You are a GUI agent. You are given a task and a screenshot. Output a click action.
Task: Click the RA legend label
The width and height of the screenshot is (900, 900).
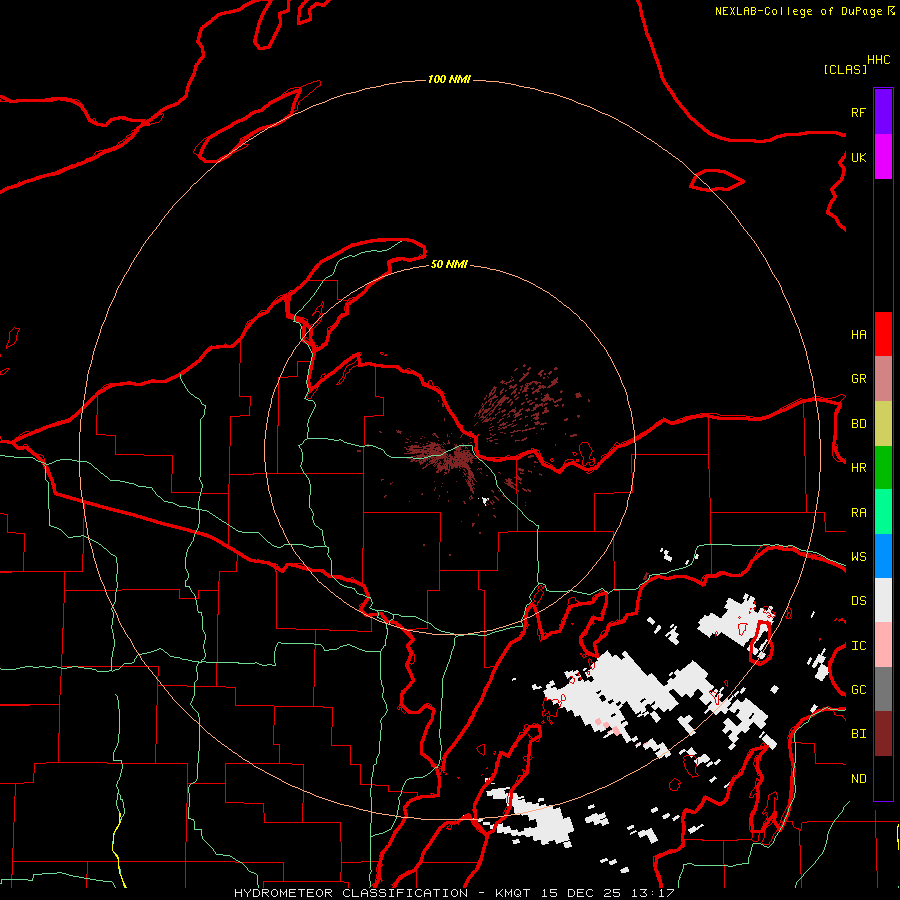click(x=858, y=513)
